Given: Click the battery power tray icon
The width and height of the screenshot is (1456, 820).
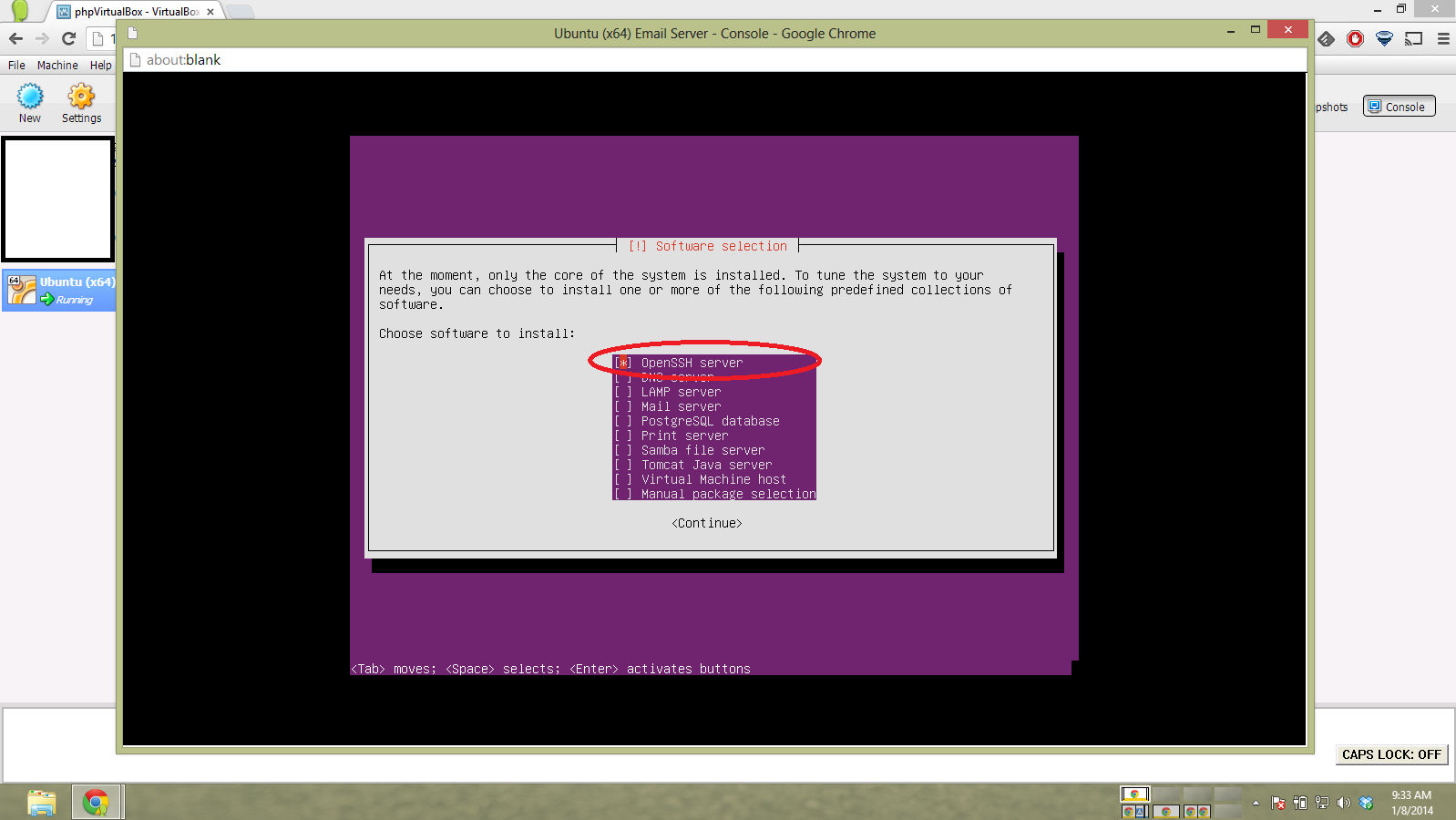Looking at the screenshot, I should [1300, 803].
